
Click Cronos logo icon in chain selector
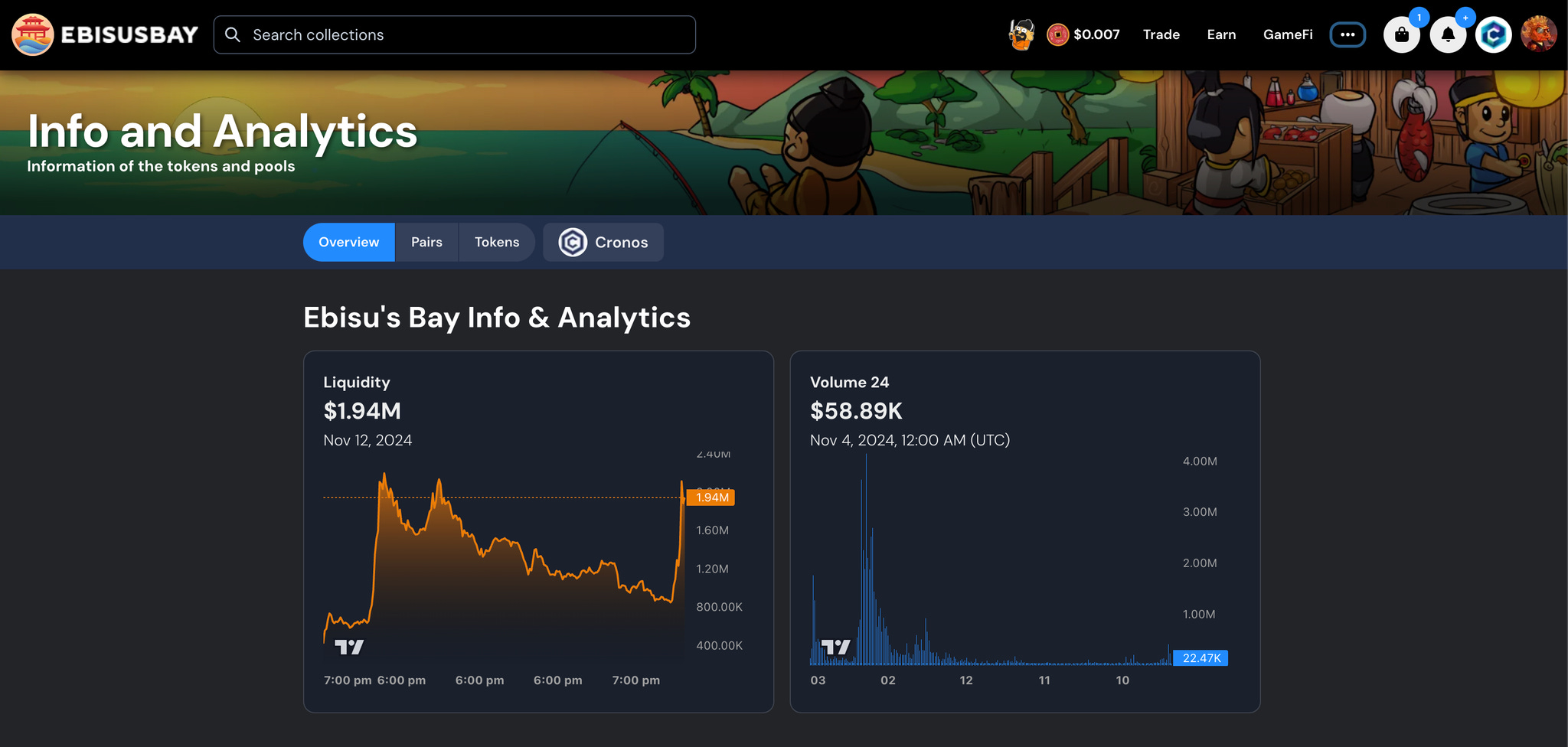(573, 242)
